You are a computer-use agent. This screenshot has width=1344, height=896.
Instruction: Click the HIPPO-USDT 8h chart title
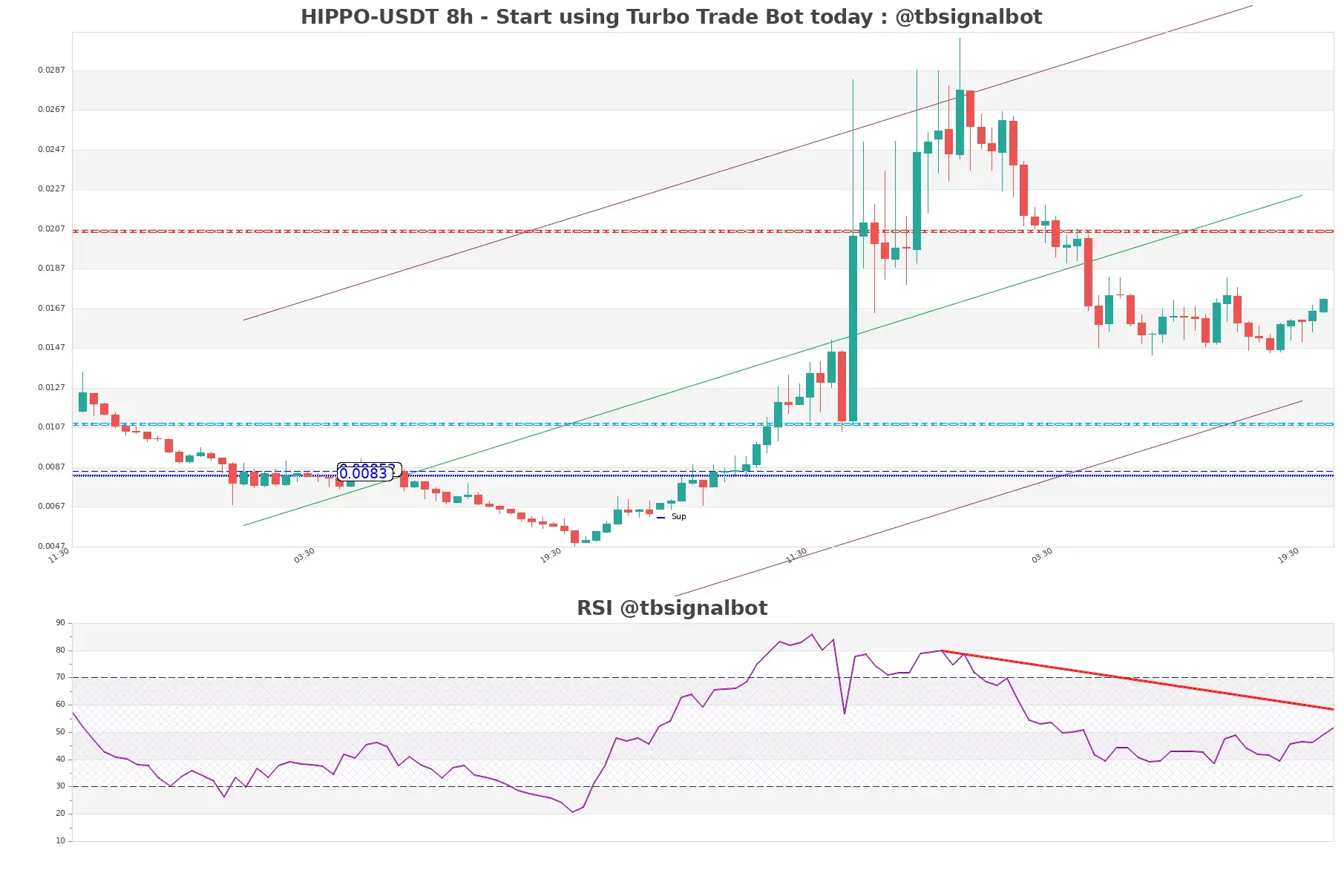tap(671, 16)
